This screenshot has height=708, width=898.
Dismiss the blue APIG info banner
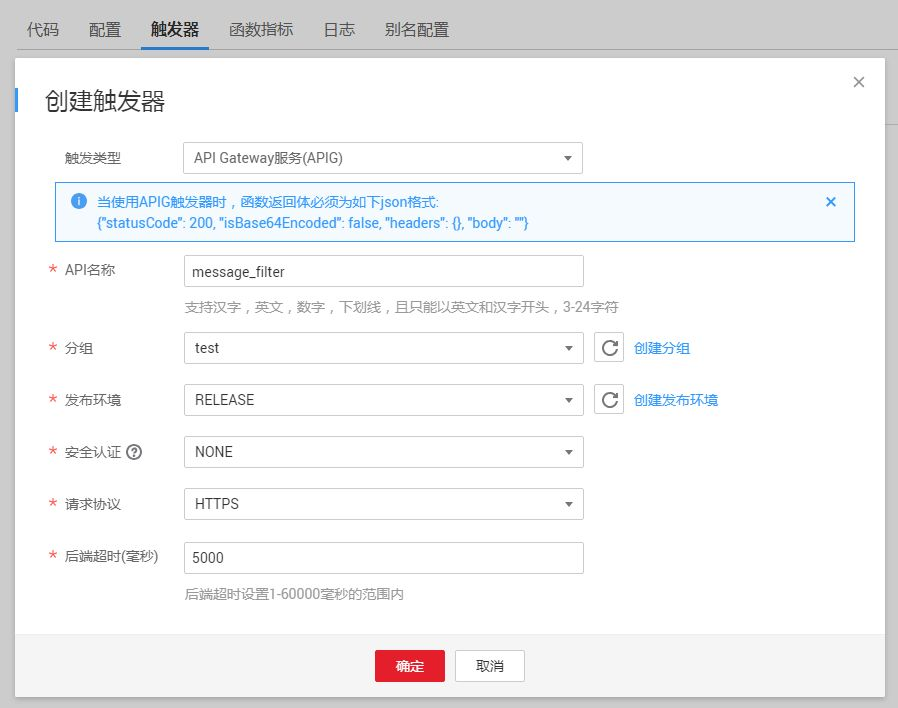point(830,202)
